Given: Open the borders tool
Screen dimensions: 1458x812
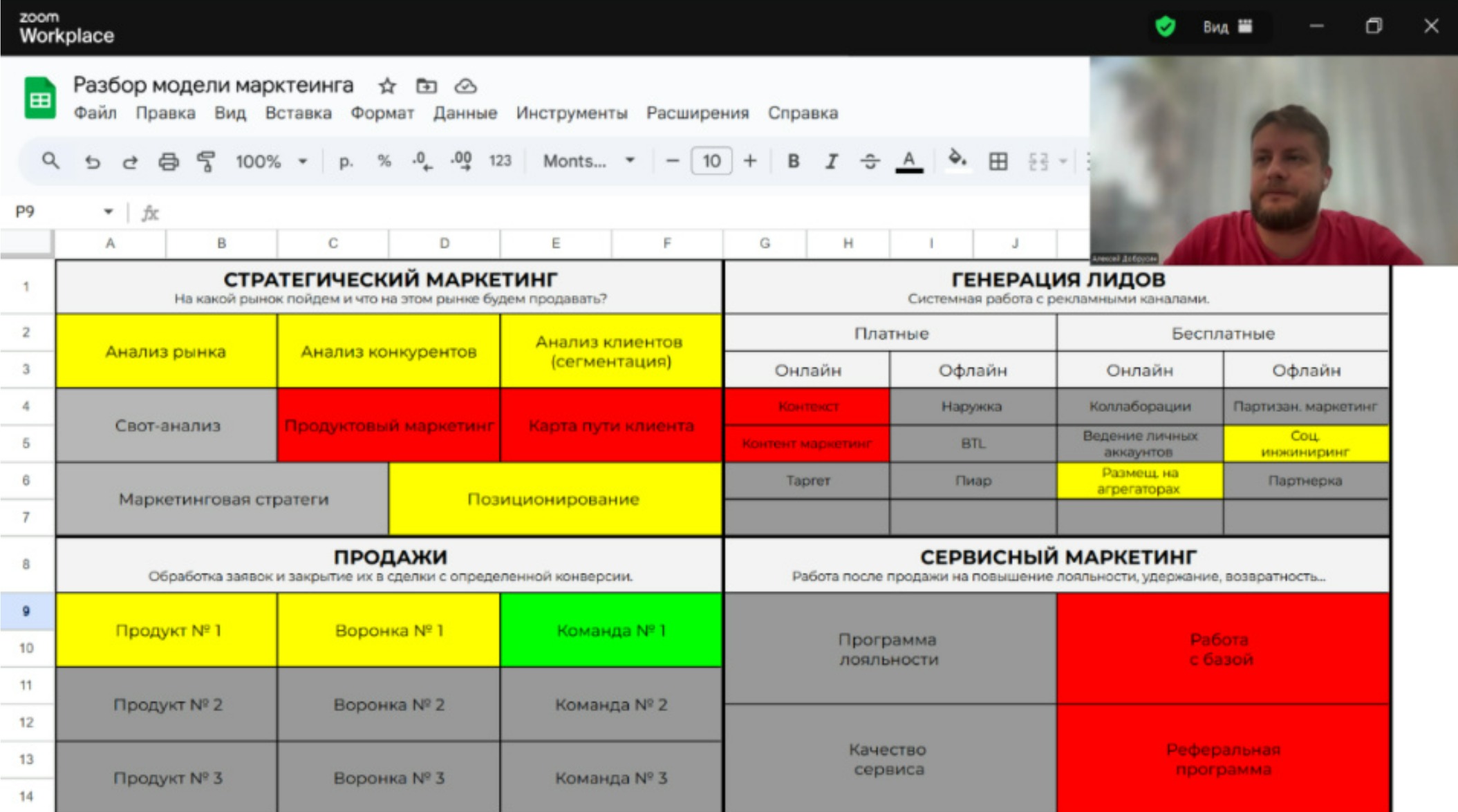Looking at the screenshot, I should tap(998, 162).
